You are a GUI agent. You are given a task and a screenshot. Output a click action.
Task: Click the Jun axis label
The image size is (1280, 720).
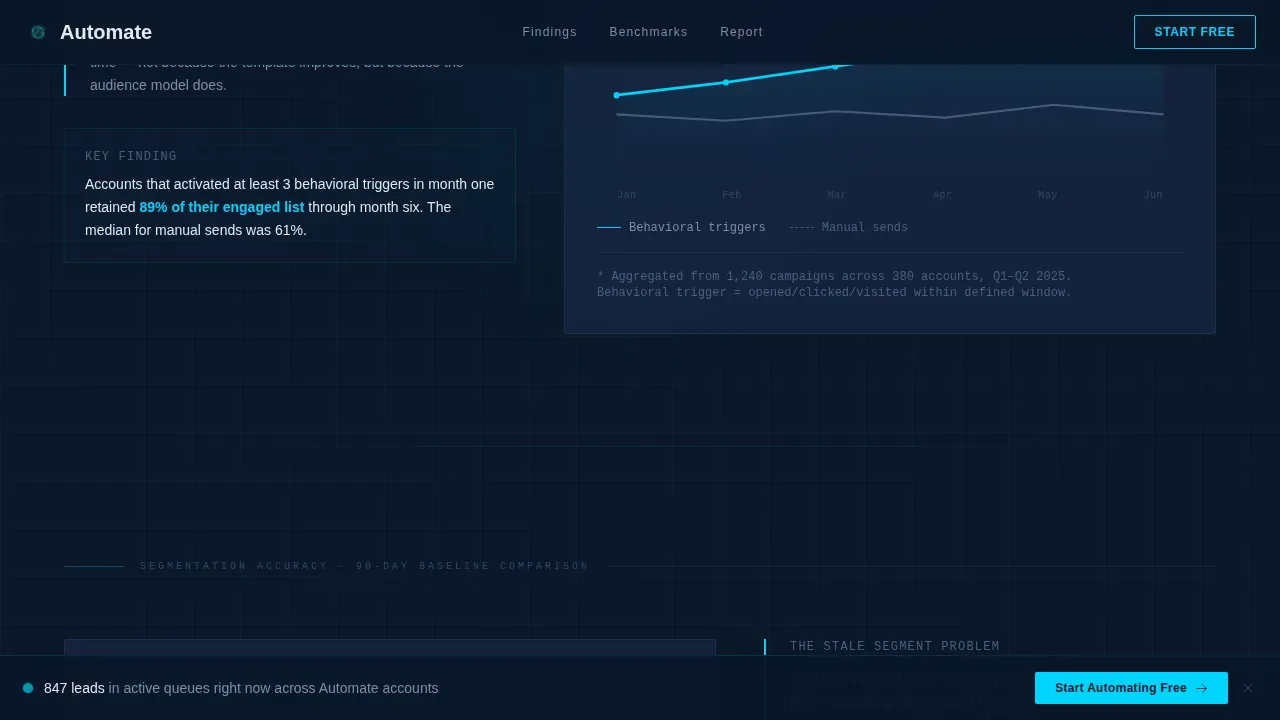1153,195
